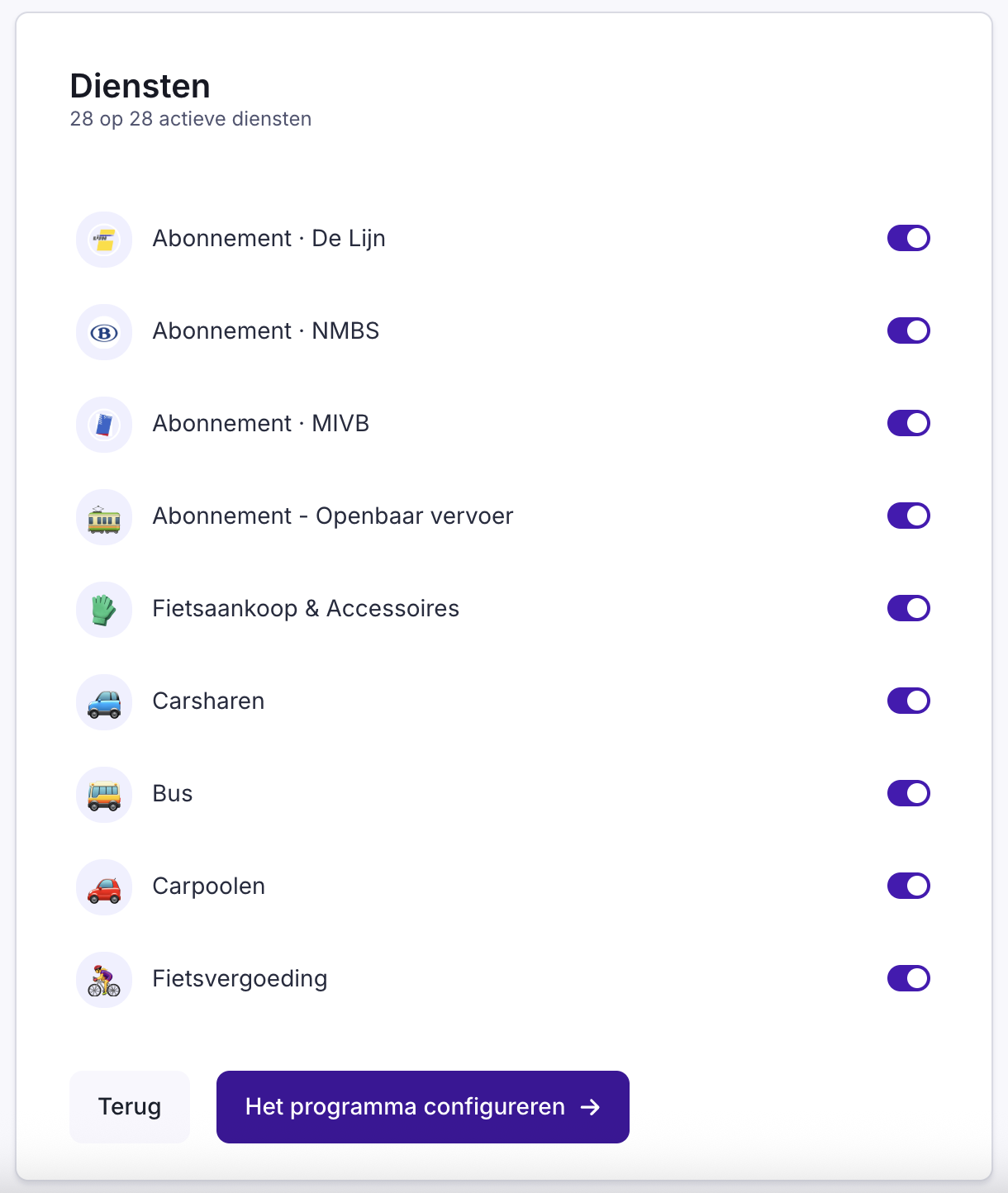The height and width of the screenshot is (1193, 1008).
Task: Disable Fietsaankoop & Accessoires toggle
Action: [908, 608]
